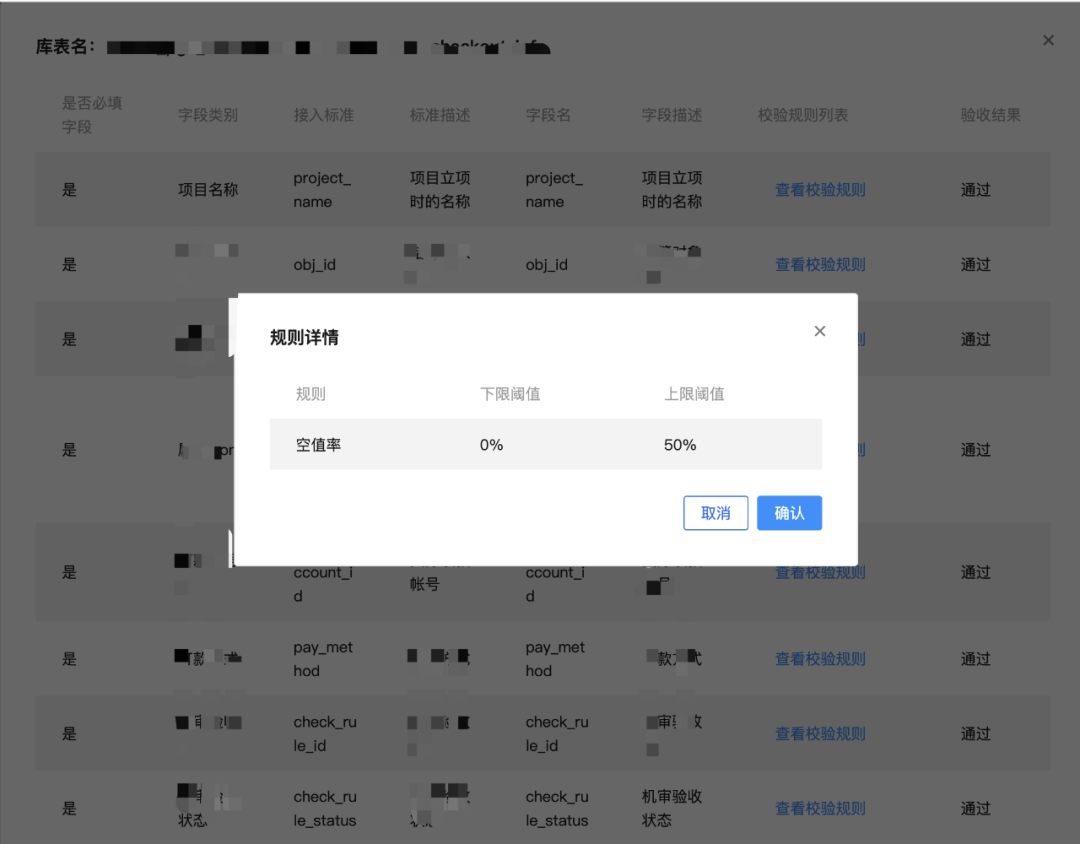Viewport: 1080px width, 844px height.
Task: Select the 空值率 rule cell
Action: (318, 445)
